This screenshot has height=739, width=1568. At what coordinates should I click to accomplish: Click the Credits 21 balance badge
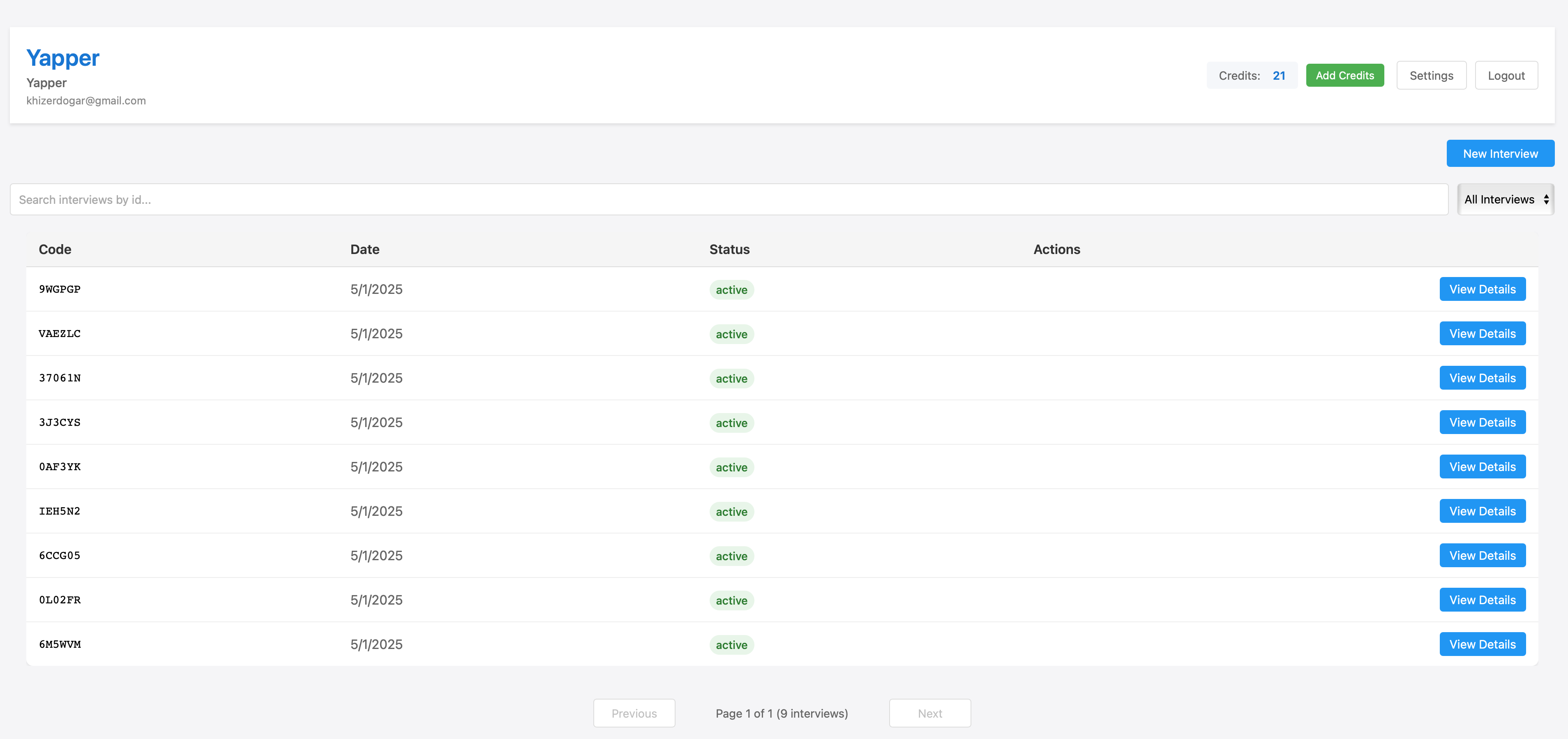tap(1252, 76)
